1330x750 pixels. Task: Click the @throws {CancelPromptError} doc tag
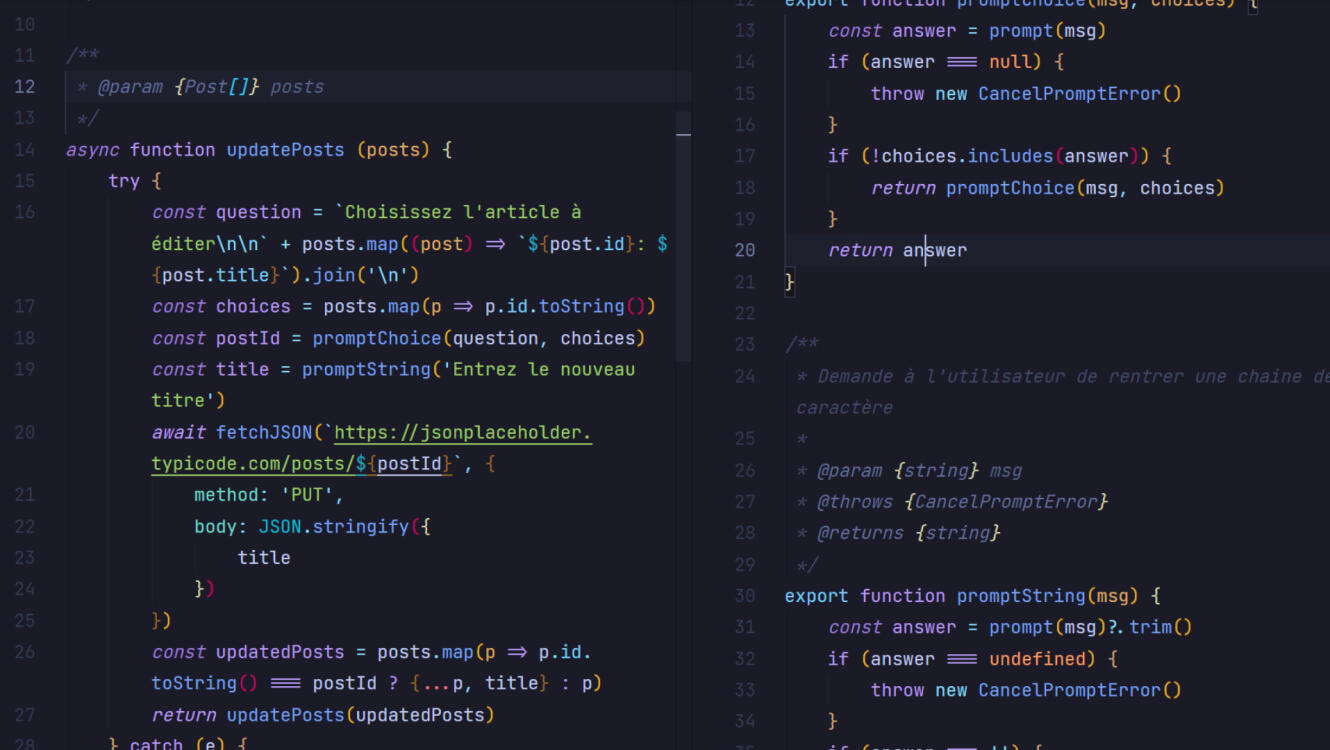coord(962,502)
